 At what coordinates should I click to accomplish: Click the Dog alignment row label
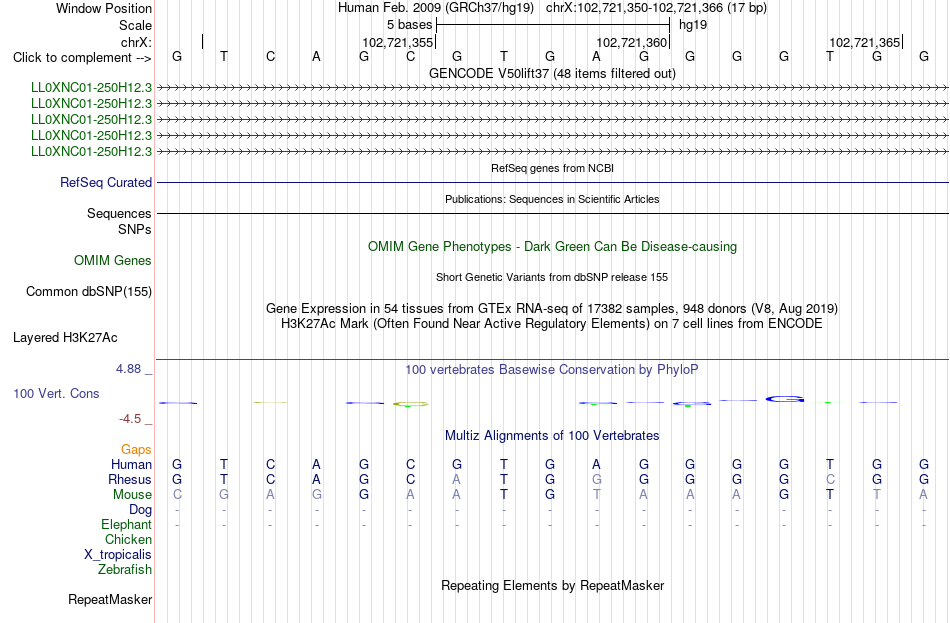[140, 510]
